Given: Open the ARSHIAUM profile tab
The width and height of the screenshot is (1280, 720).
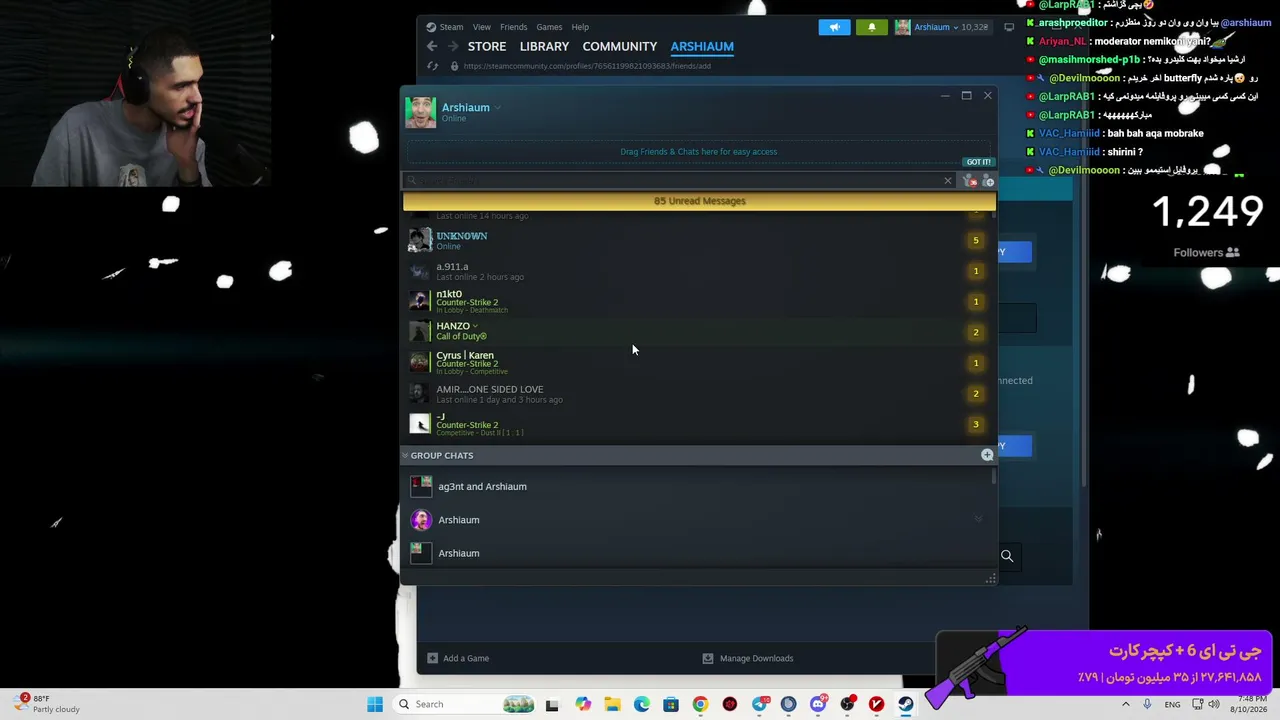Looking at the screenshot, I should click(702, 46).
